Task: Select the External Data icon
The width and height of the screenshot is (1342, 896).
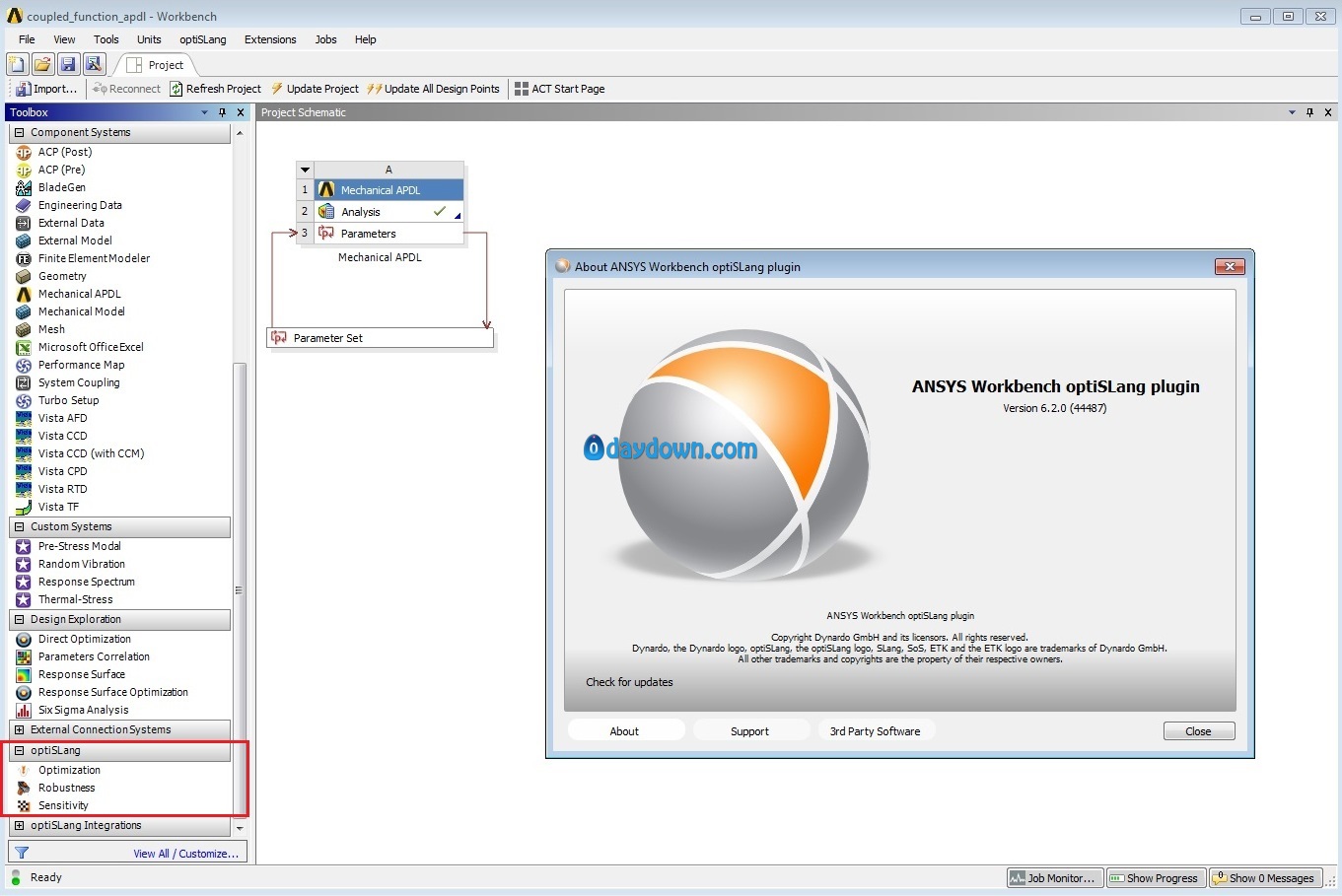Action: (x=24, y=223)
